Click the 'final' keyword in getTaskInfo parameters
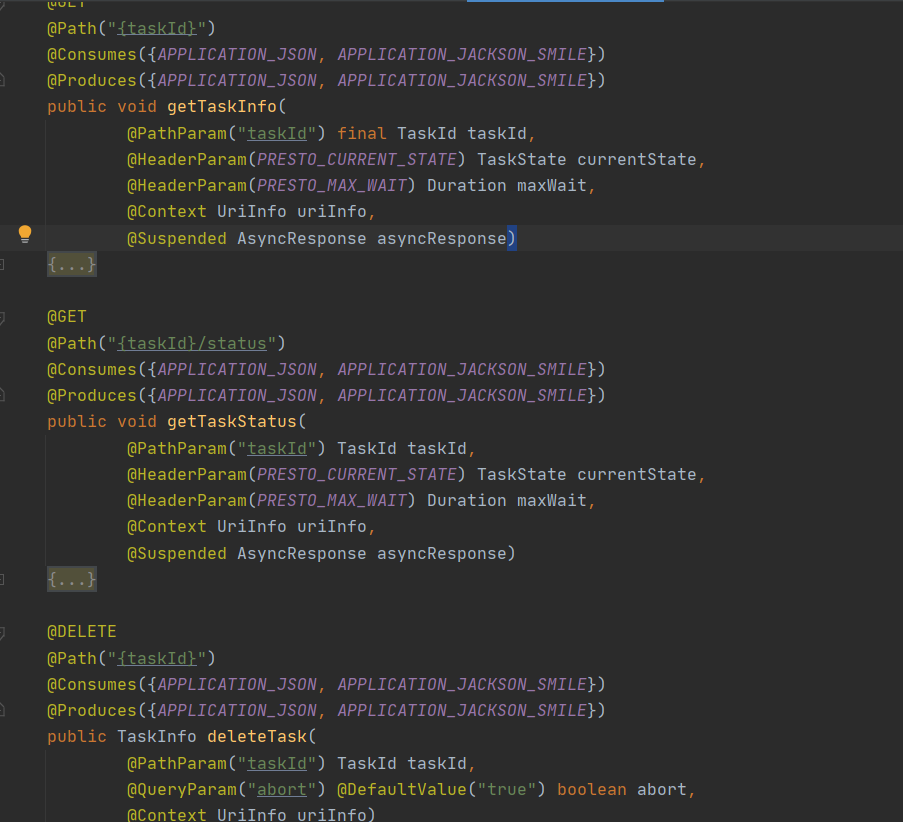 pyautogui.click(x=362, y=134)
